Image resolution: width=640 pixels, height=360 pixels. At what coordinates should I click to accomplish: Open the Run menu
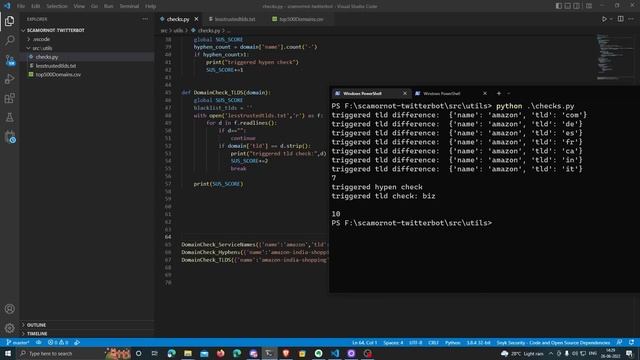(x=108, y=6)
